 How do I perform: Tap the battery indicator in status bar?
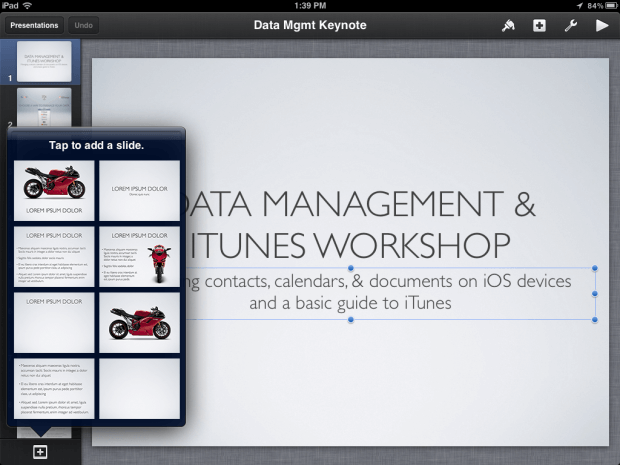coord(603,6)
